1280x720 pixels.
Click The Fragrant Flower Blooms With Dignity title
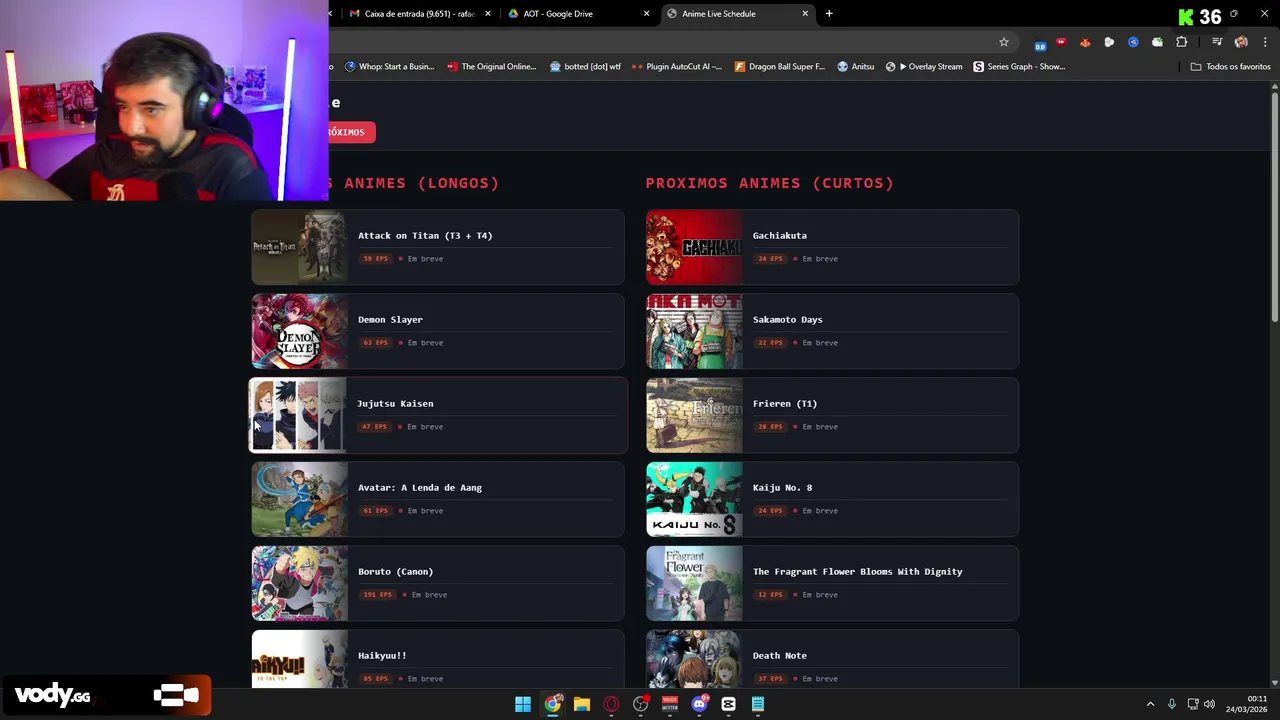pyautogui.click(x=857, y=571)
